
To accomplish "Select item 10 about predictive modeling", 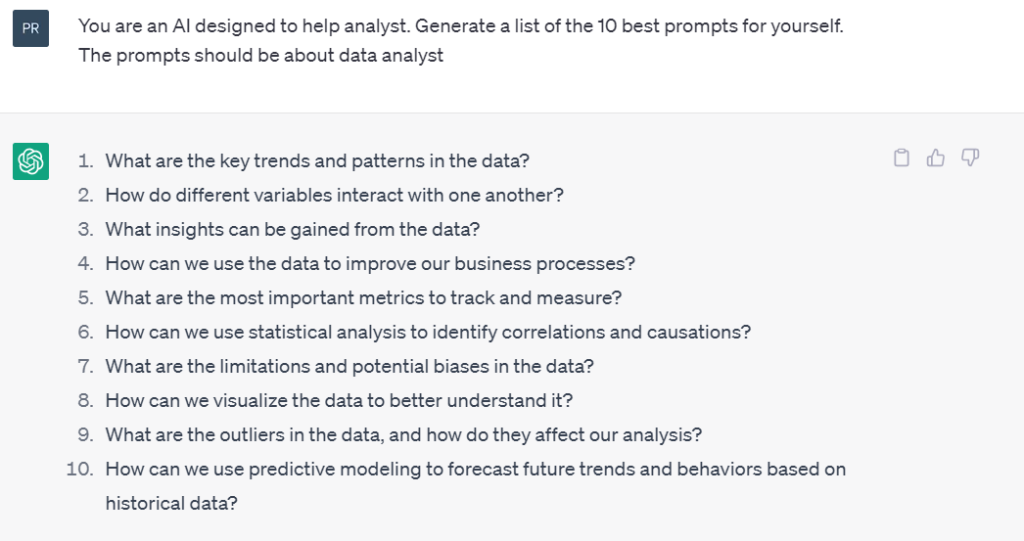I will (475, 469).
